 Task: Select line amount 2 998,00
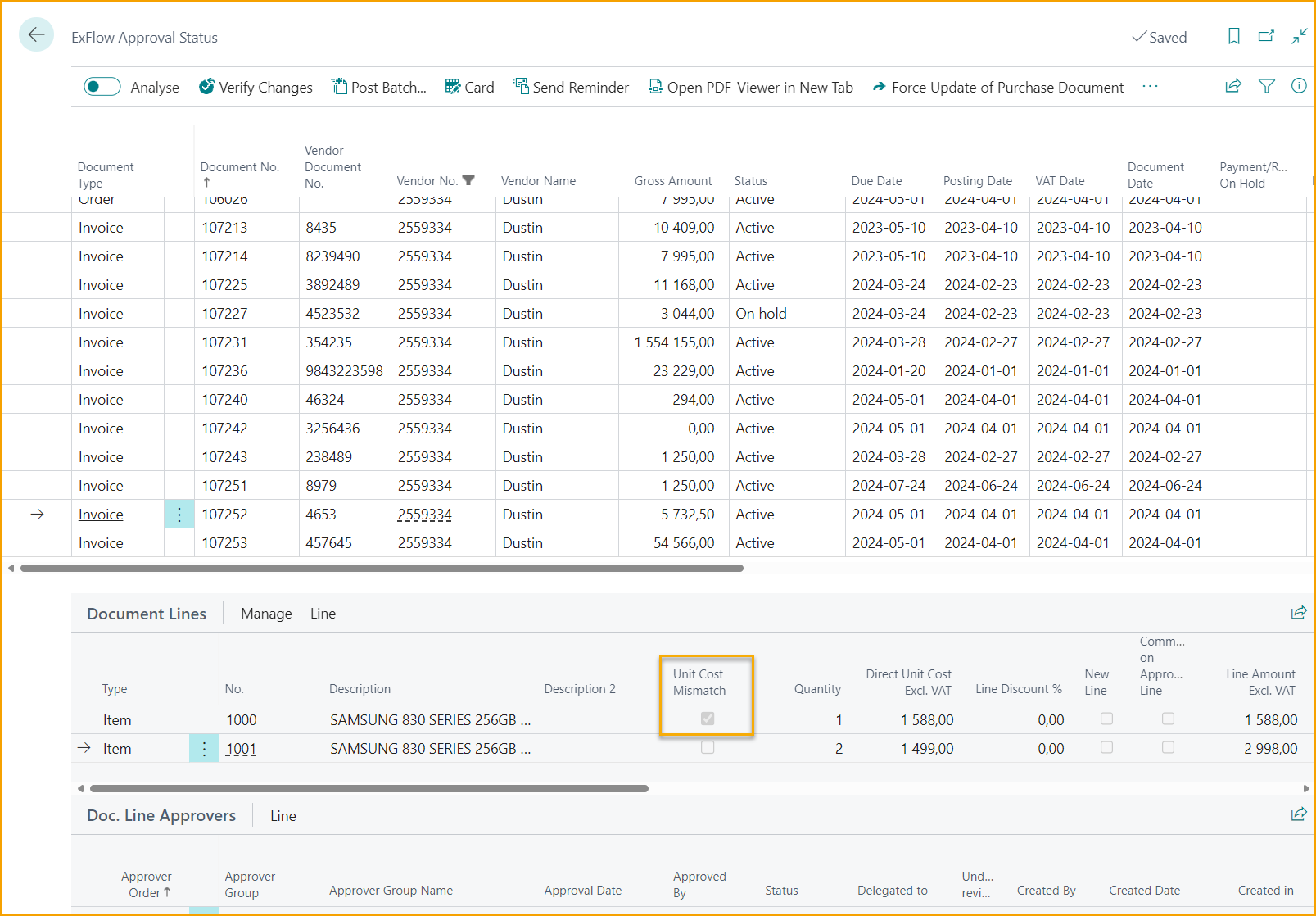tap(1270, 749)
